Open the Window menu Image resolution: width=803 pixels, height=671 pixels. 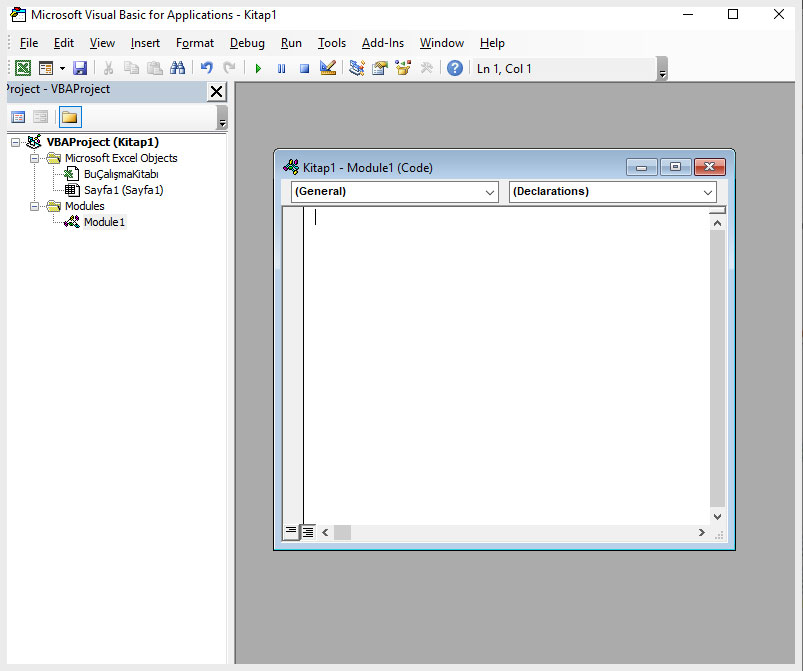pos(441,43)
